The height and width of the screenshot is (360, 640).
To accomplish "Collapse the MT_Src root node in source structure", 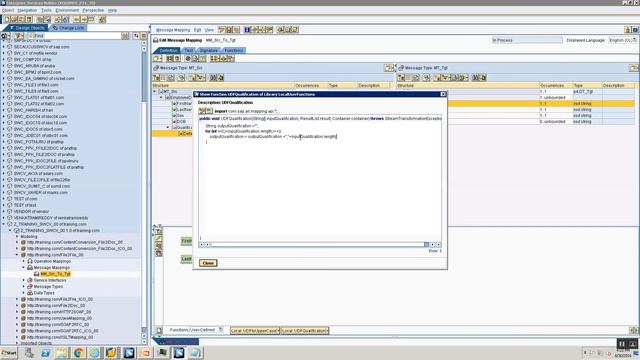I will point(155,91).
